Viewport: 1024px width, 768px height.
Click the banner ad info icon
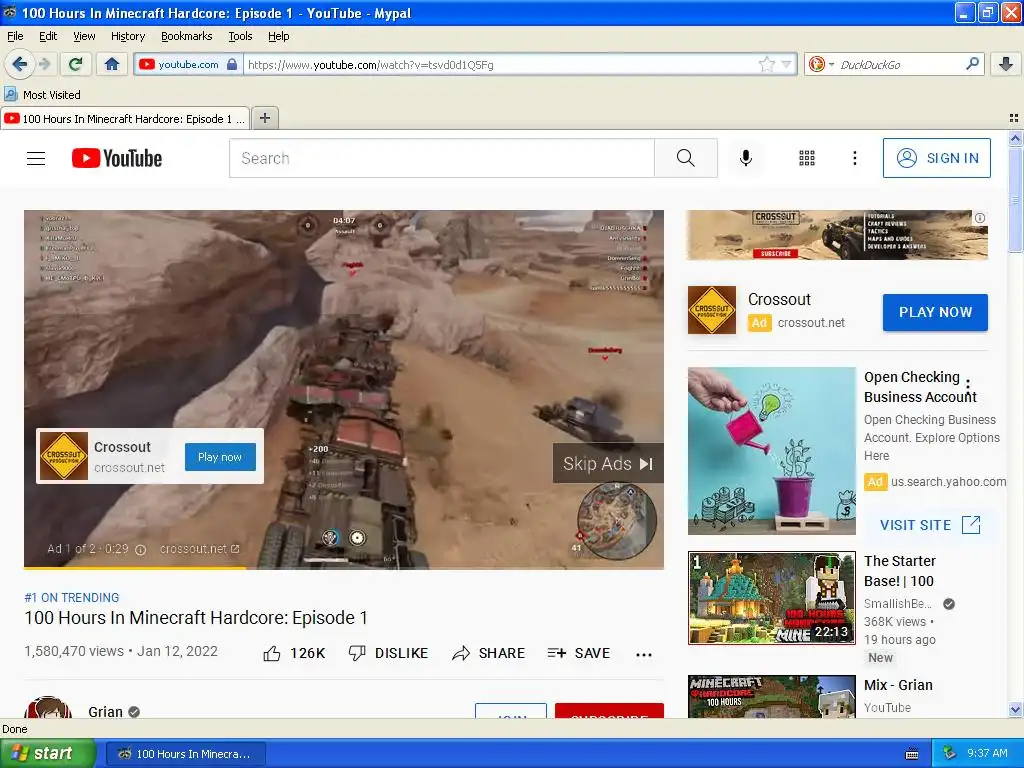(980, 218)
